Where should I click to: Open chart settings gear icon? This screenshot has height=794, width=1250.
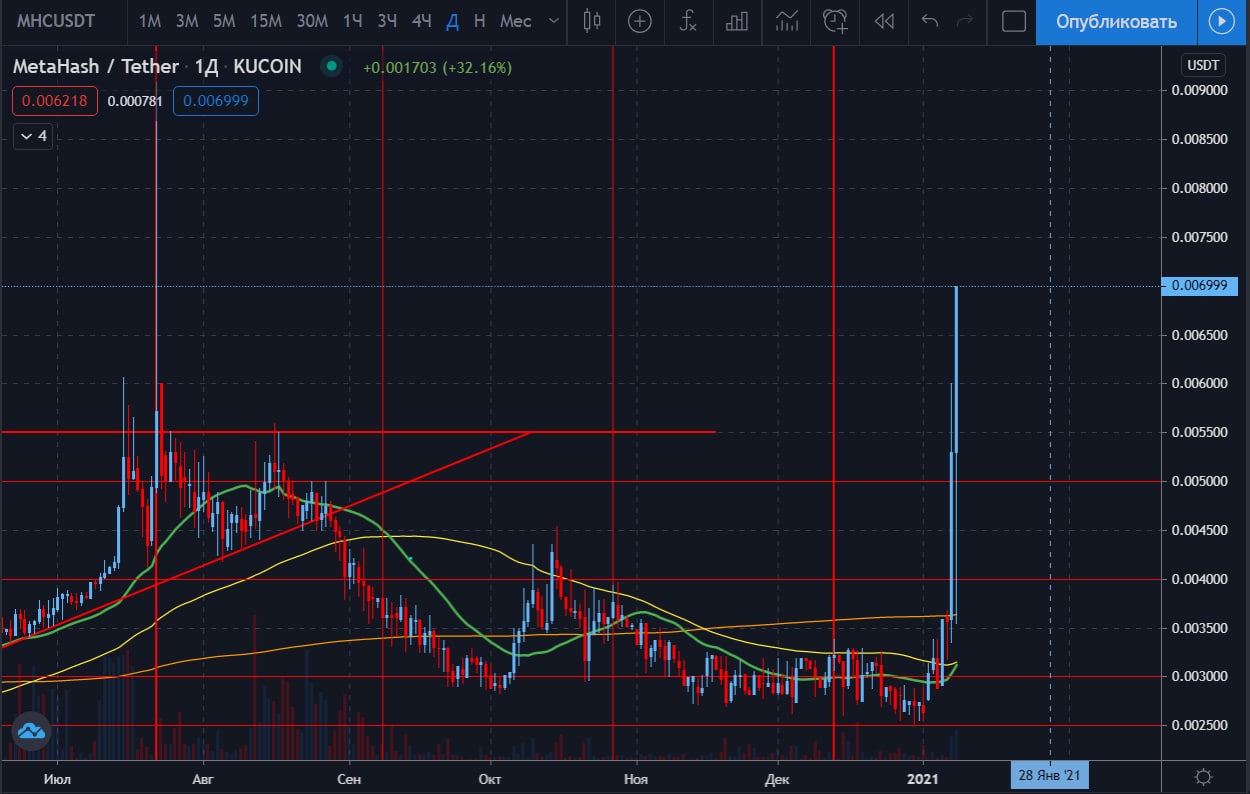click(1204, 776)
